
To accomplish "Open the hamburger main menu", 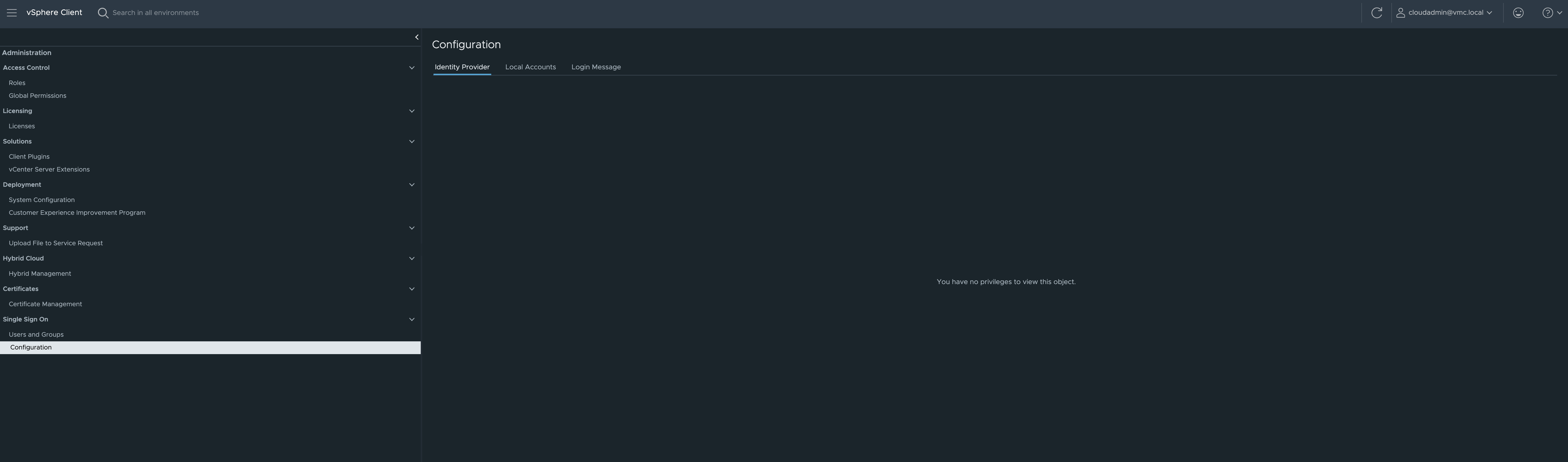I will 12,13.
